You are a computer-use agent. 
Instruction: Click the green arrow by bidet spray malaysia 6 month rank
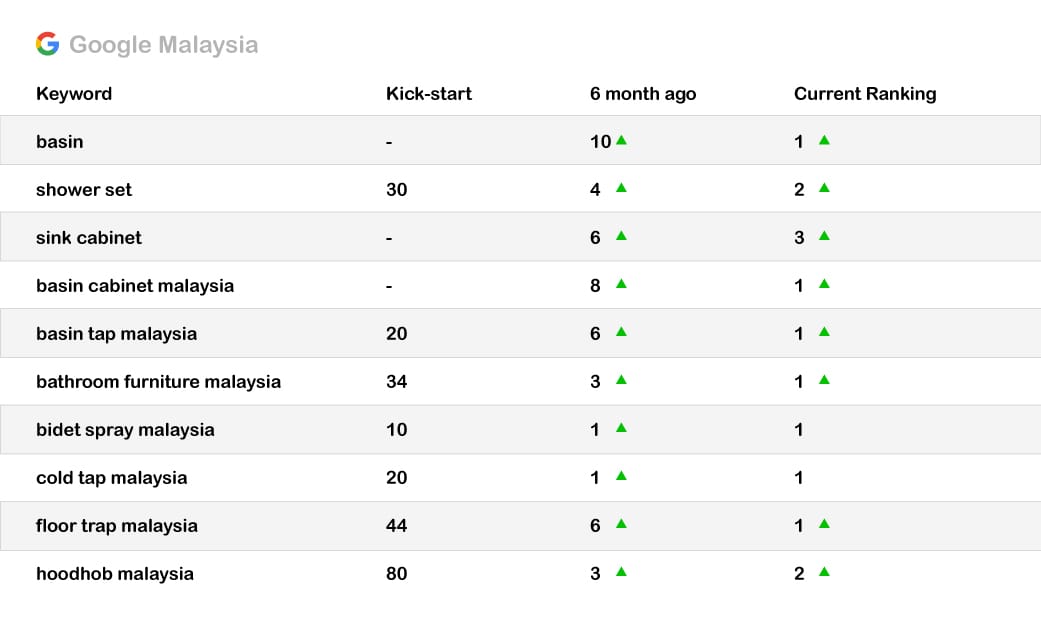coord(621,428)
